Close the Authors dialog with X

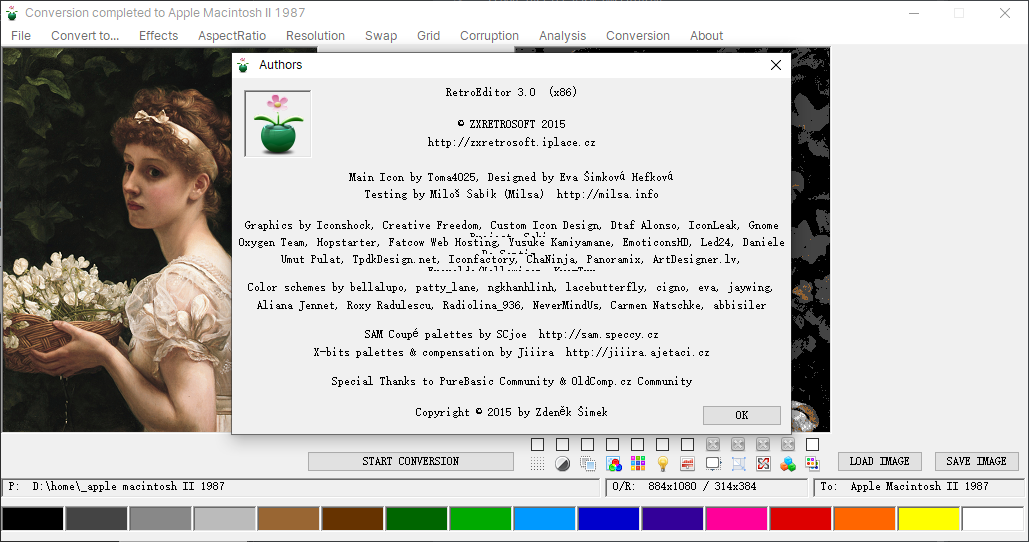coord(776,65)
